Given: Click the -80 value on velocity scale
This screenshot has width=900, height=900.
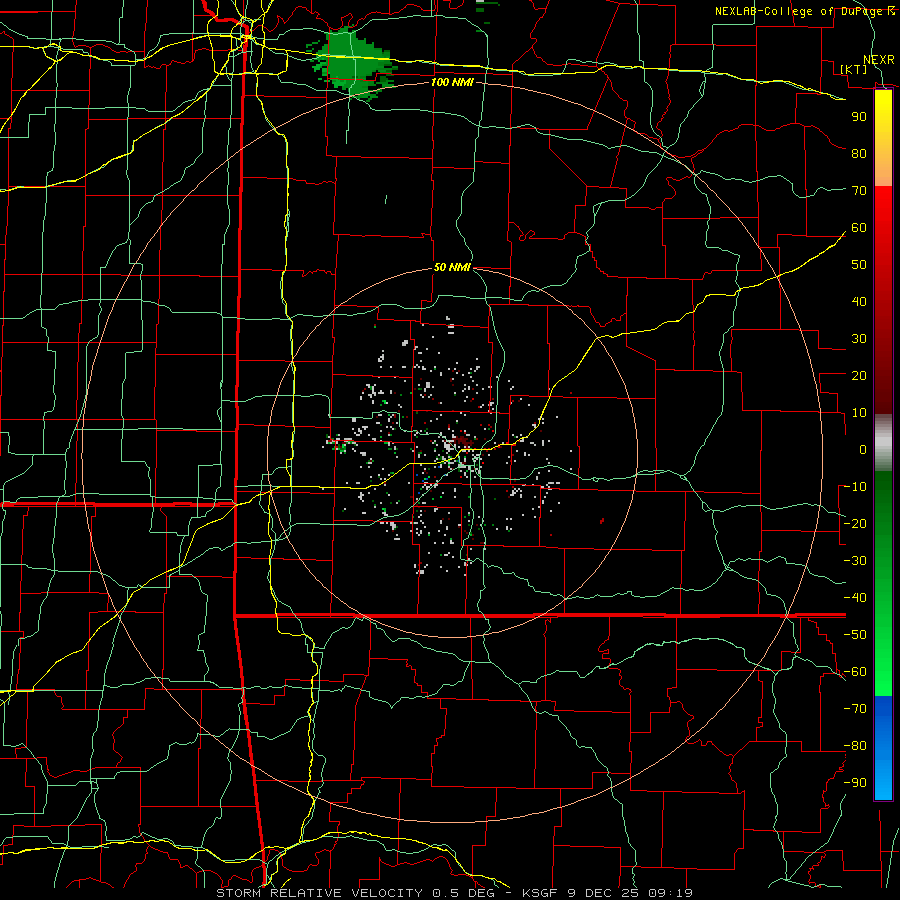Looking at the screenshot, I should coord(855,746).
